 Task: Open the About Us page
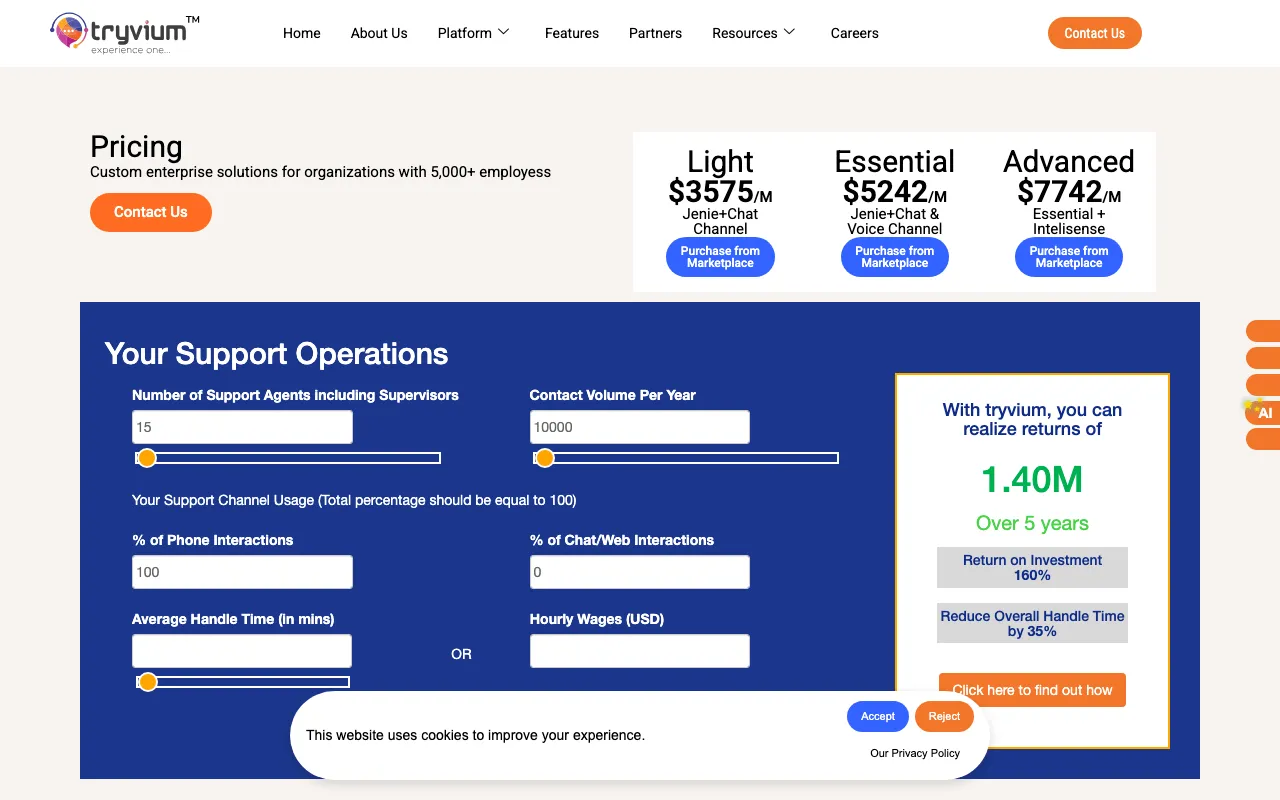pyautogui.click(x=379, y=33)
